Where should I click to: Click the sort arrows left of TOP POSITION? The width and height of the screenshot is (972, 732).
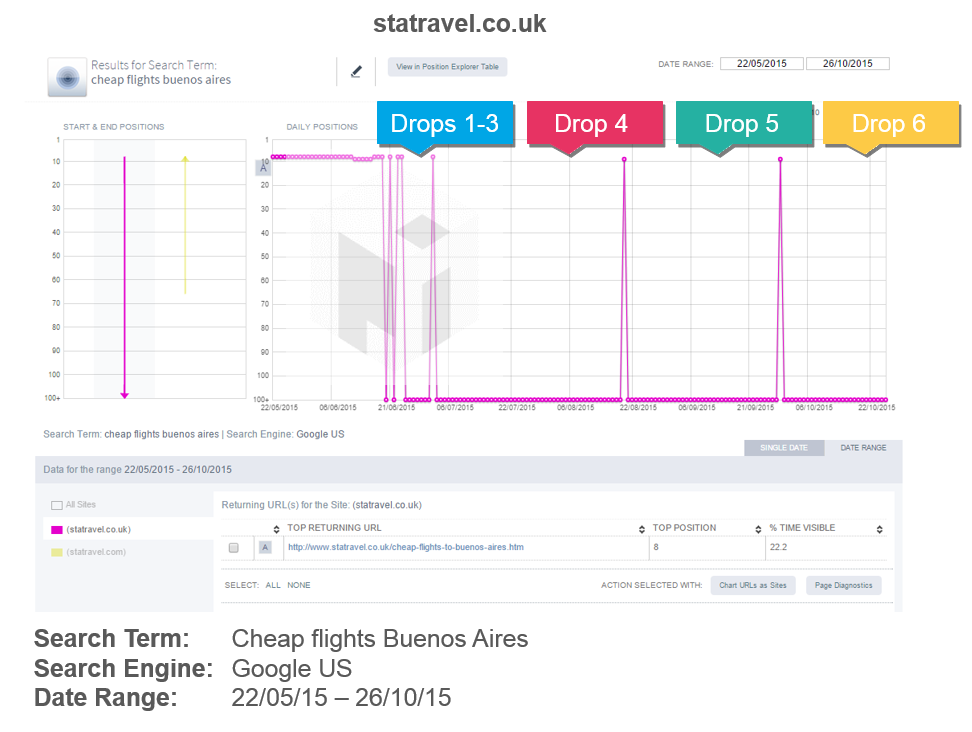[x=642, y=529]
